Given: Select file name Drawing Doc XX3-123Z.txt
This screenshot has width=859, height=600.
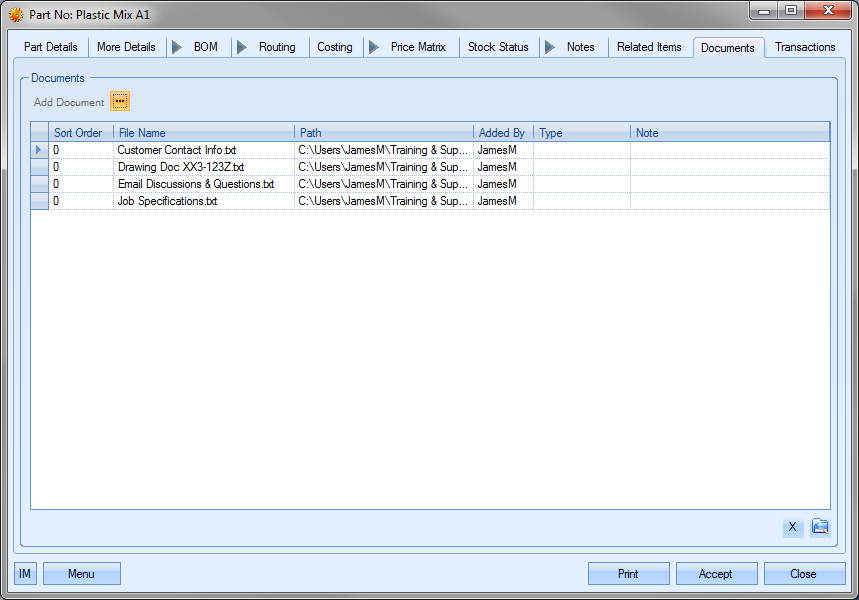Looking at the screenshot, I should pos(181,167).
